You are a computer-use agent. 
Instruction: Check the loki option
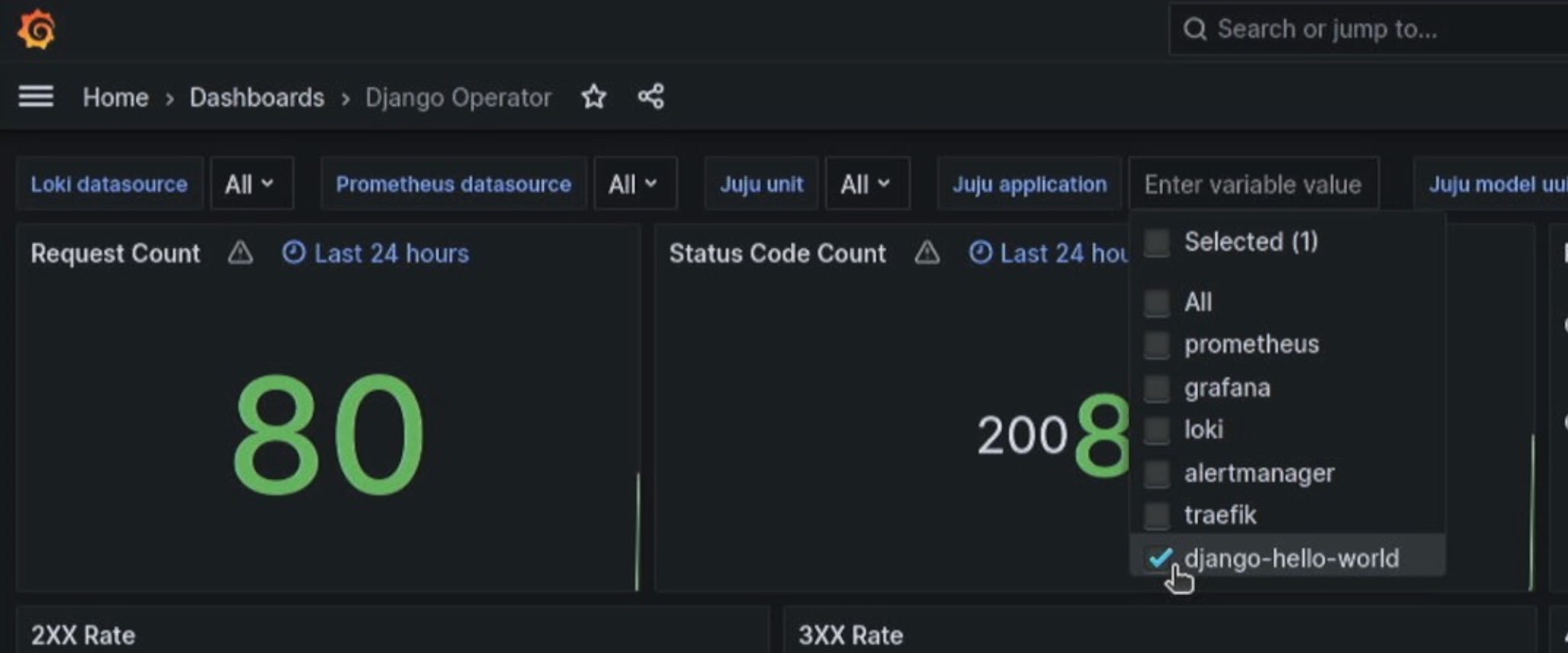click(1157, 430)
